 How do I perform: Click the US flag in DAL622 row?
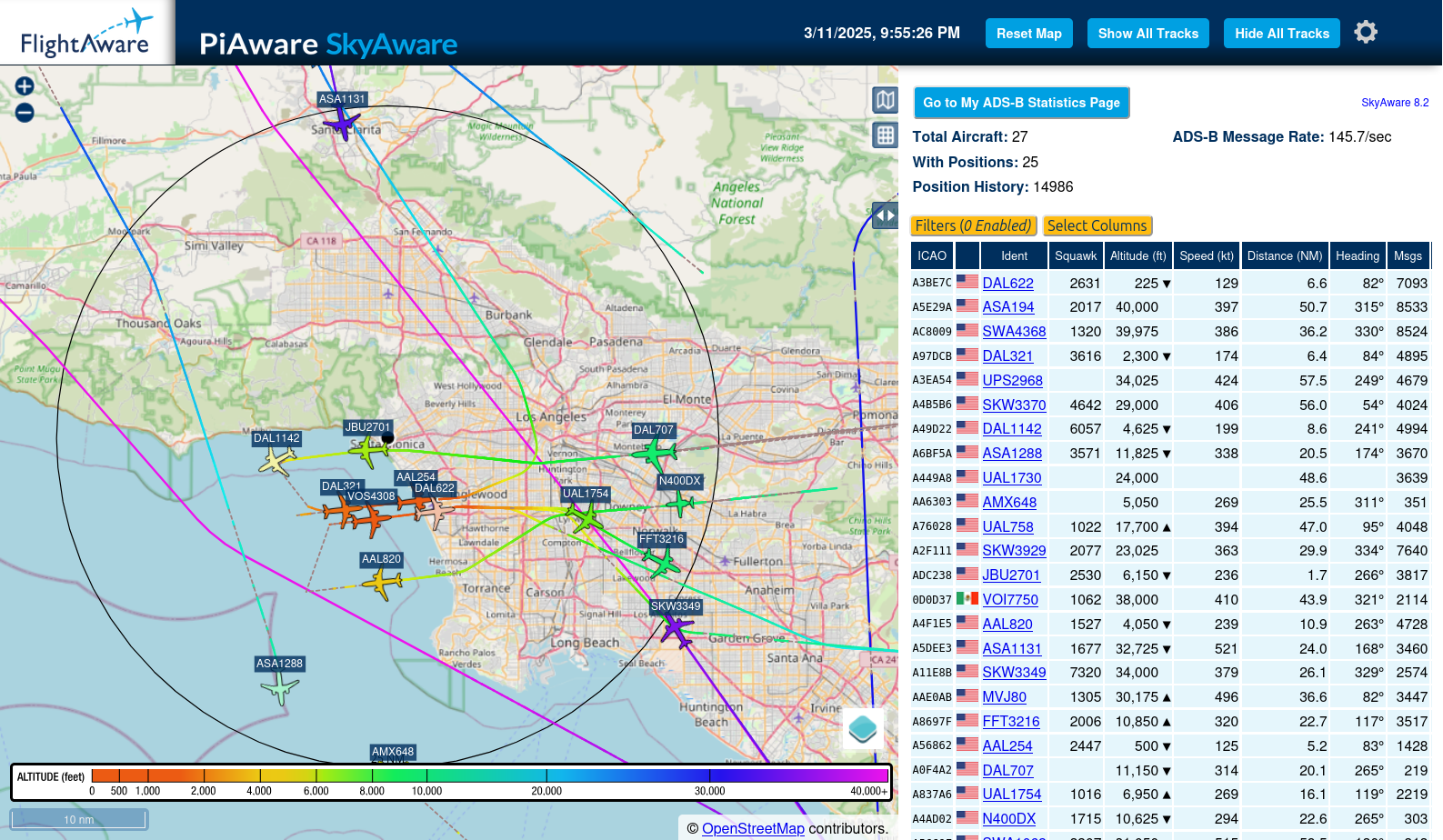[967, 282]
